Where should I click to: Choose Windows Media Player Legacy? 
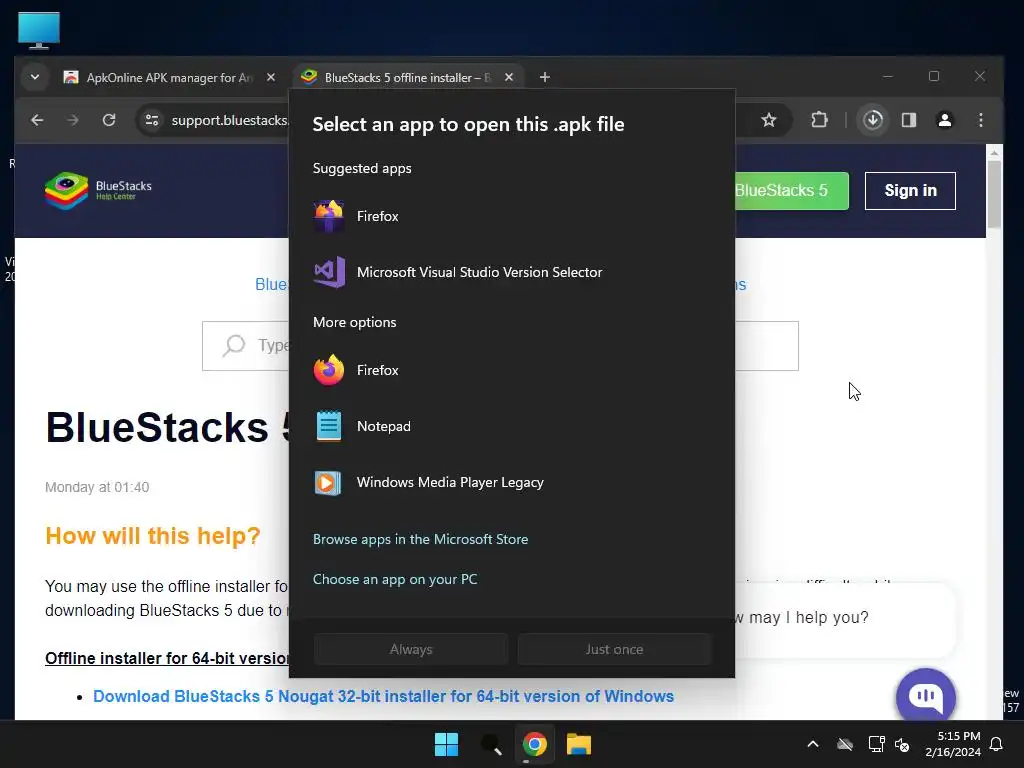(511, 483)
